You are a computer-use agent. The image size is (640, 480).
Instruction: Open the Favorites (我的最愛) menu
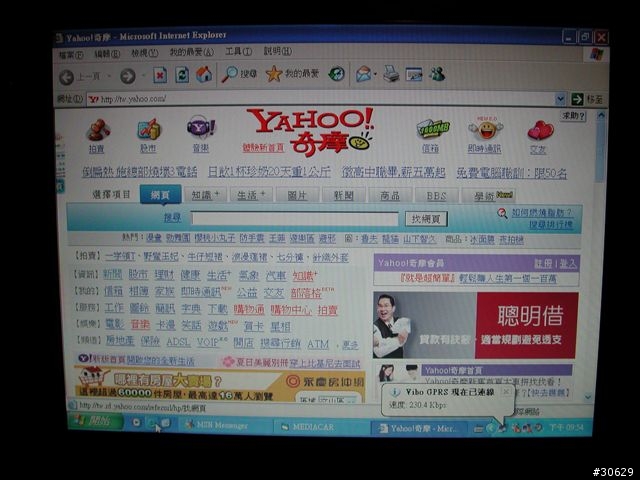pos(191,52)
